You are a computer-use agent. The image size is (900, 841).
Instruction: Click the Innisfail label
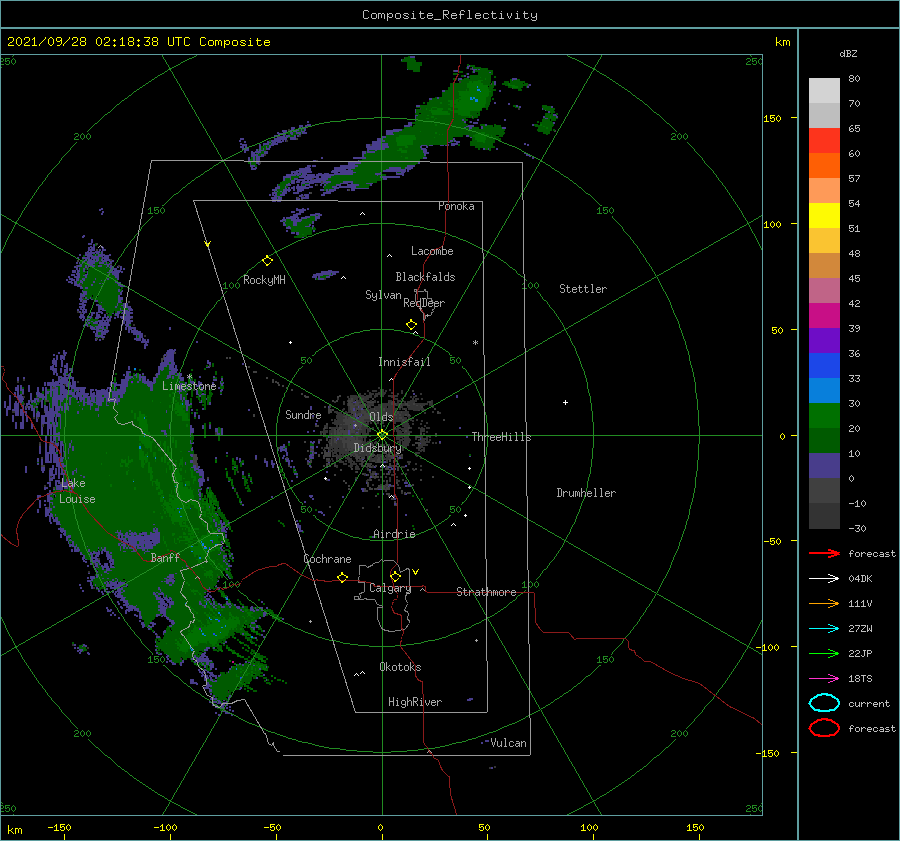[404, 362]
